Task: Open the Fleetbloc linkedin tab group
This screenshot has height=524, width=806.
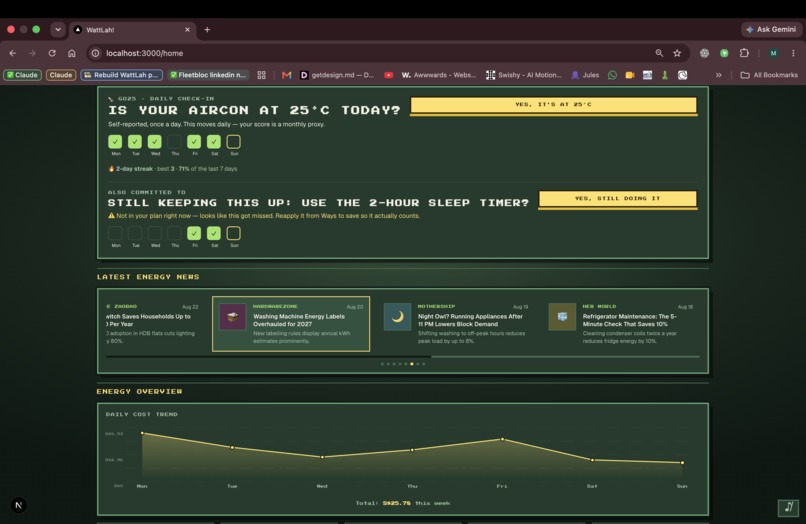Action: 208,75
